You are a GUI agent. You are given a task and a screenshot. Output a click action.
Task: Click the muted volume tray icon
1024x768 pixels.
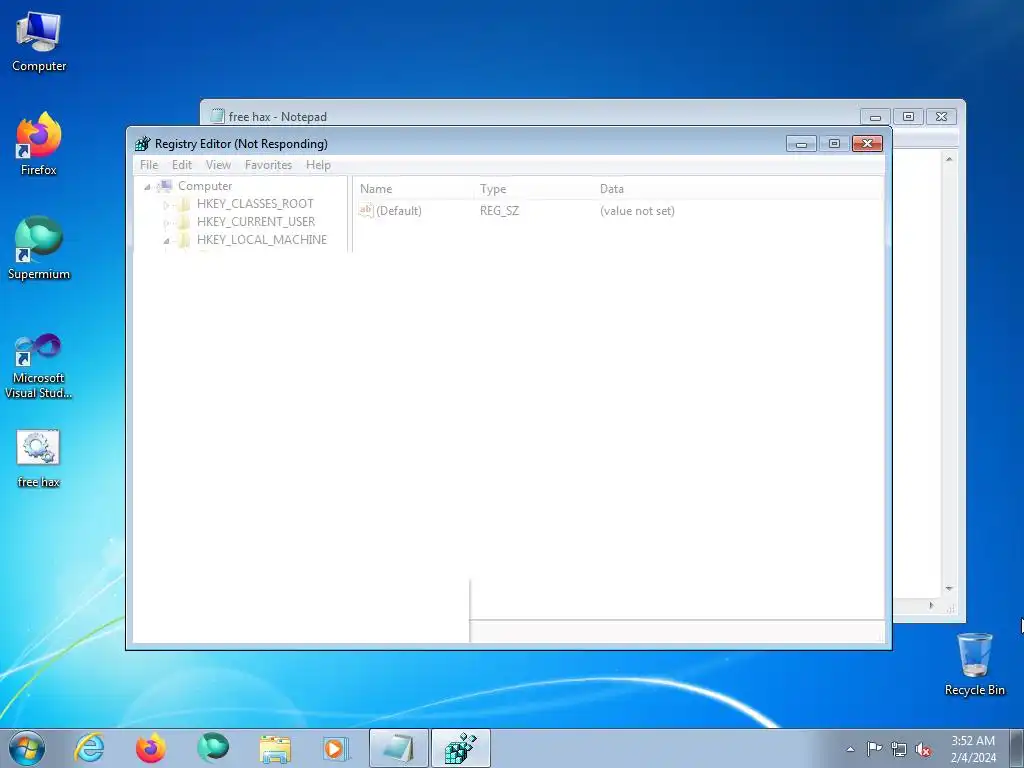pos(923,750)
